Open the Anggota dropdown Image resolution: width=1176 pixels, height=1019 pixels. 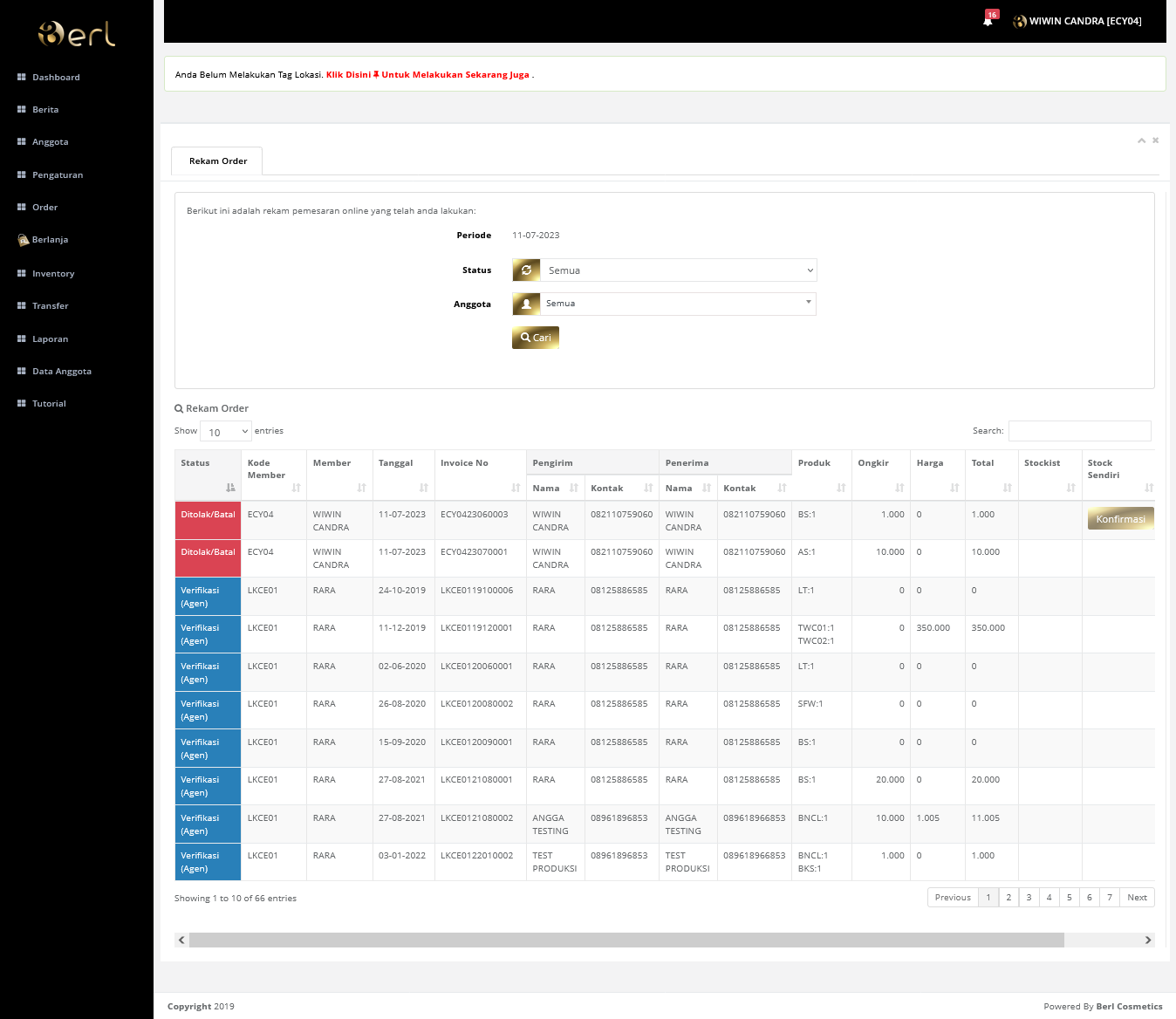[678, 304]
